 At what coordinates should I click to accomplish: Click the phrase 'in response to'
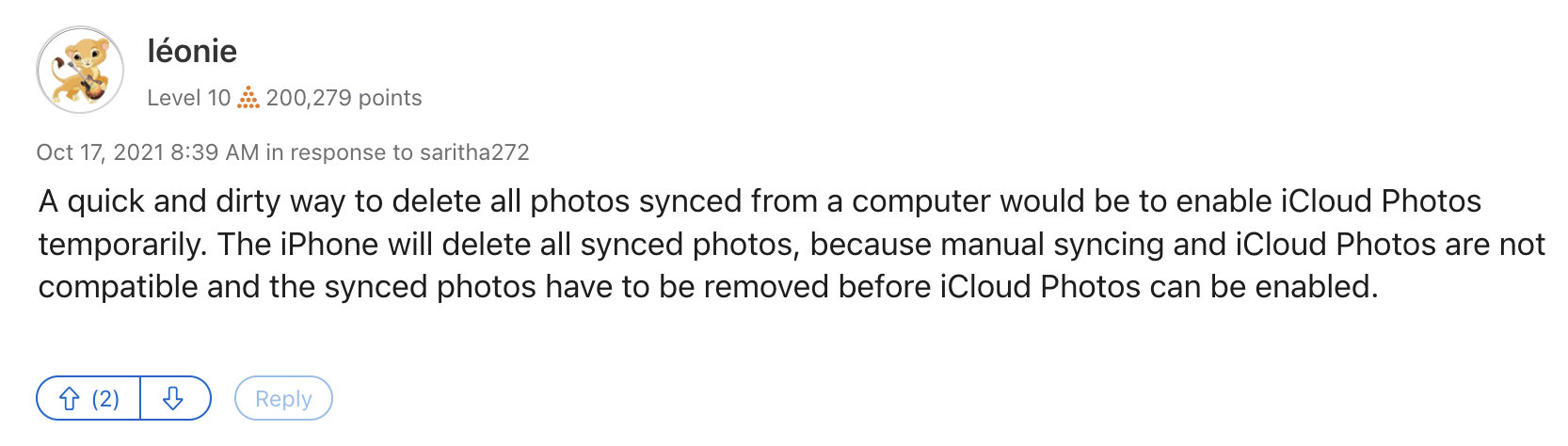(339, 152)
